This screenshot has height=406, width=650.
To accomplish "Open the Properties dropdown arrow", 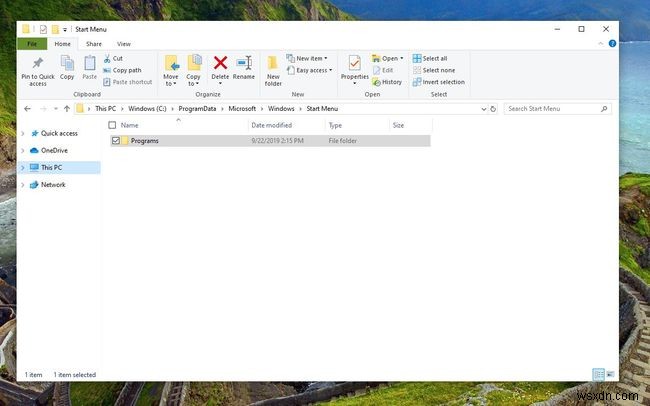I will tap(354, 83).
